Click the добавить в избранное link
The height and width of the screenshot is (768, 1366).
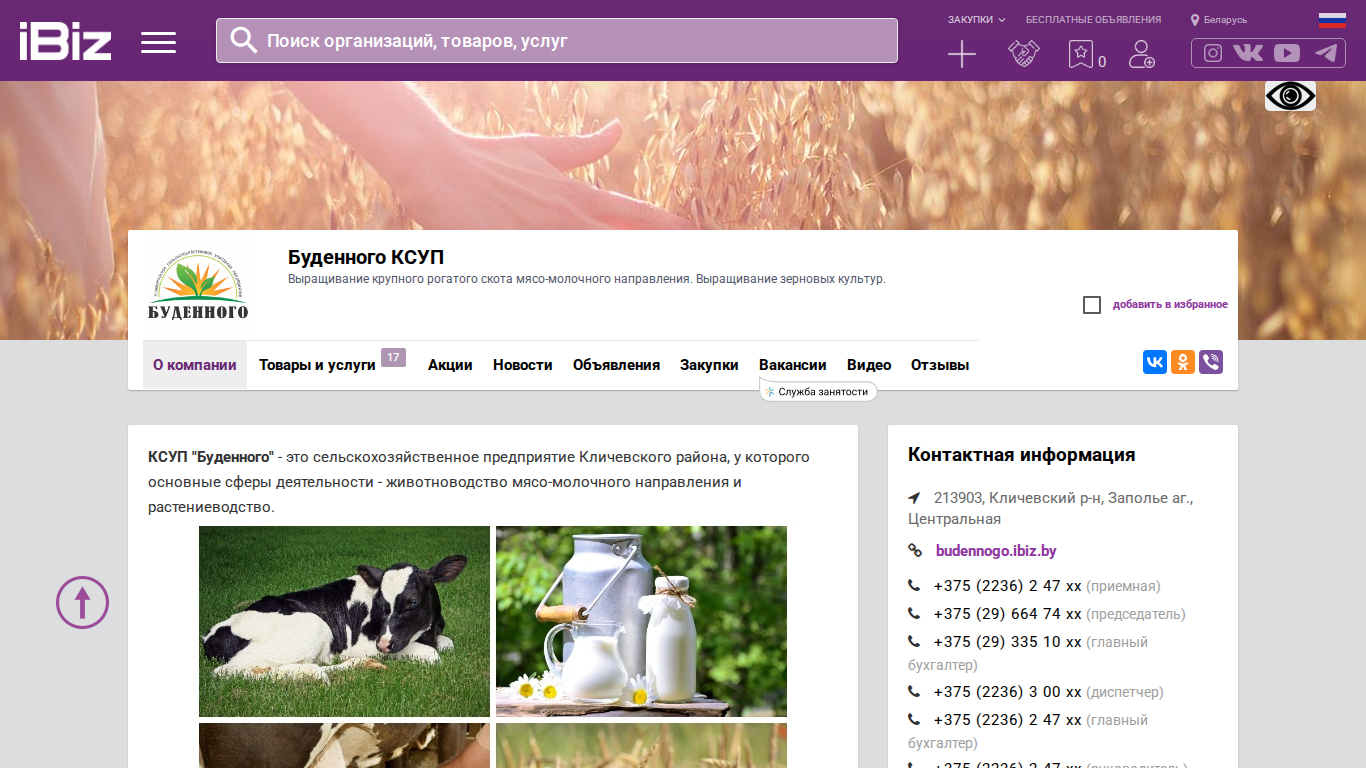1170,305
